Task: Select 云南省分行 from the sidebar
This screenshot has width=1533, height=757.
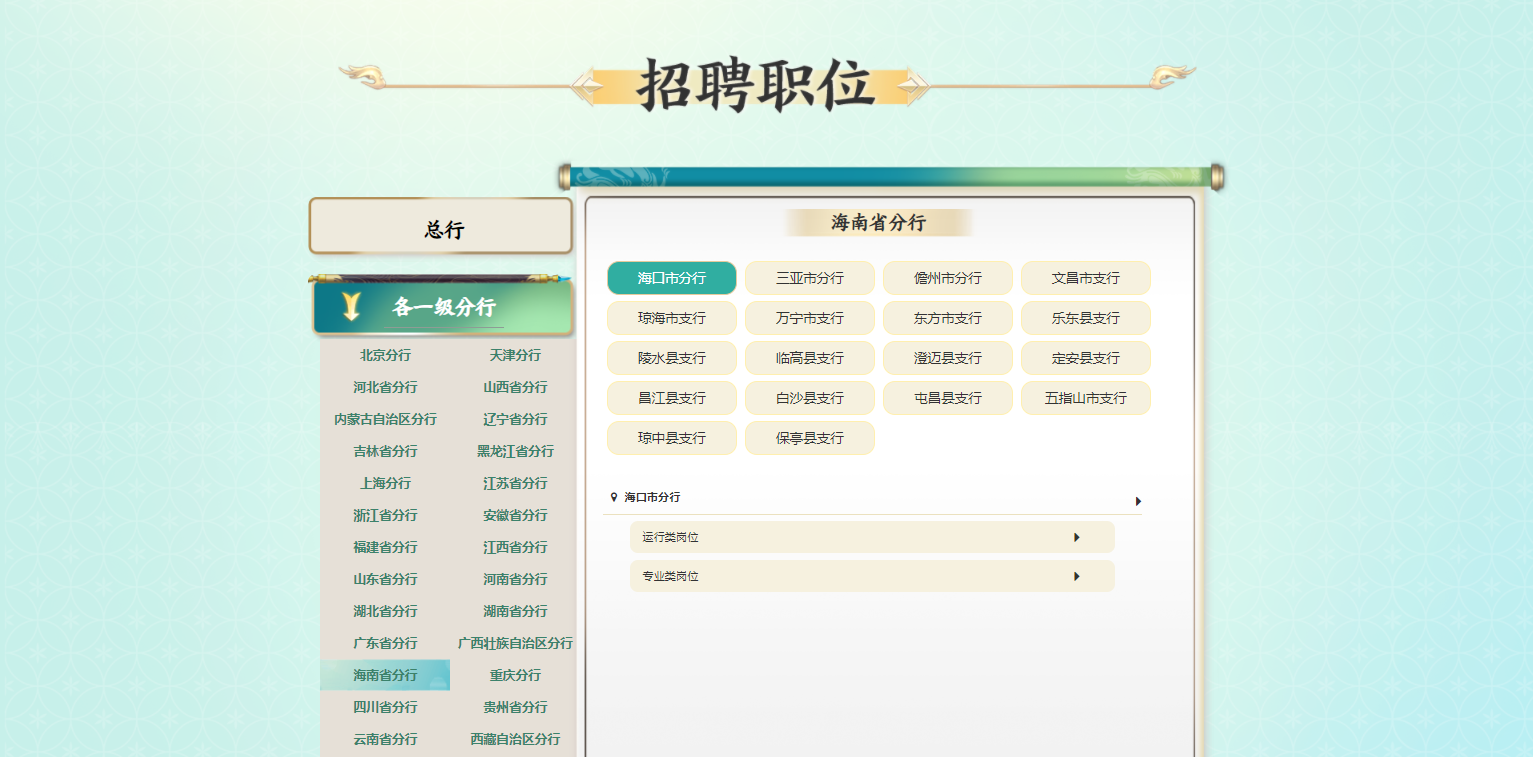Action: pos(385,739)
